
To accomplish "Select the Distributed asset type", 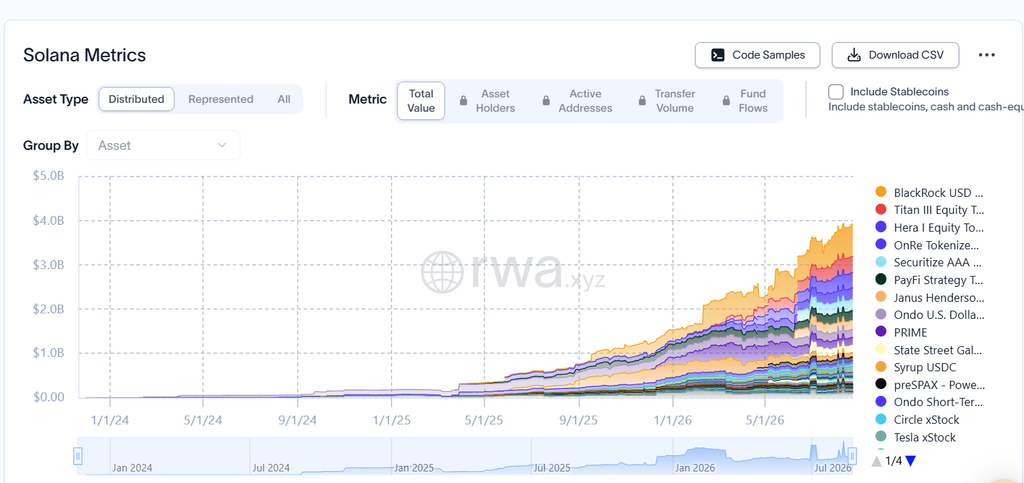I will pyautogui.click(x=136, y=99).
